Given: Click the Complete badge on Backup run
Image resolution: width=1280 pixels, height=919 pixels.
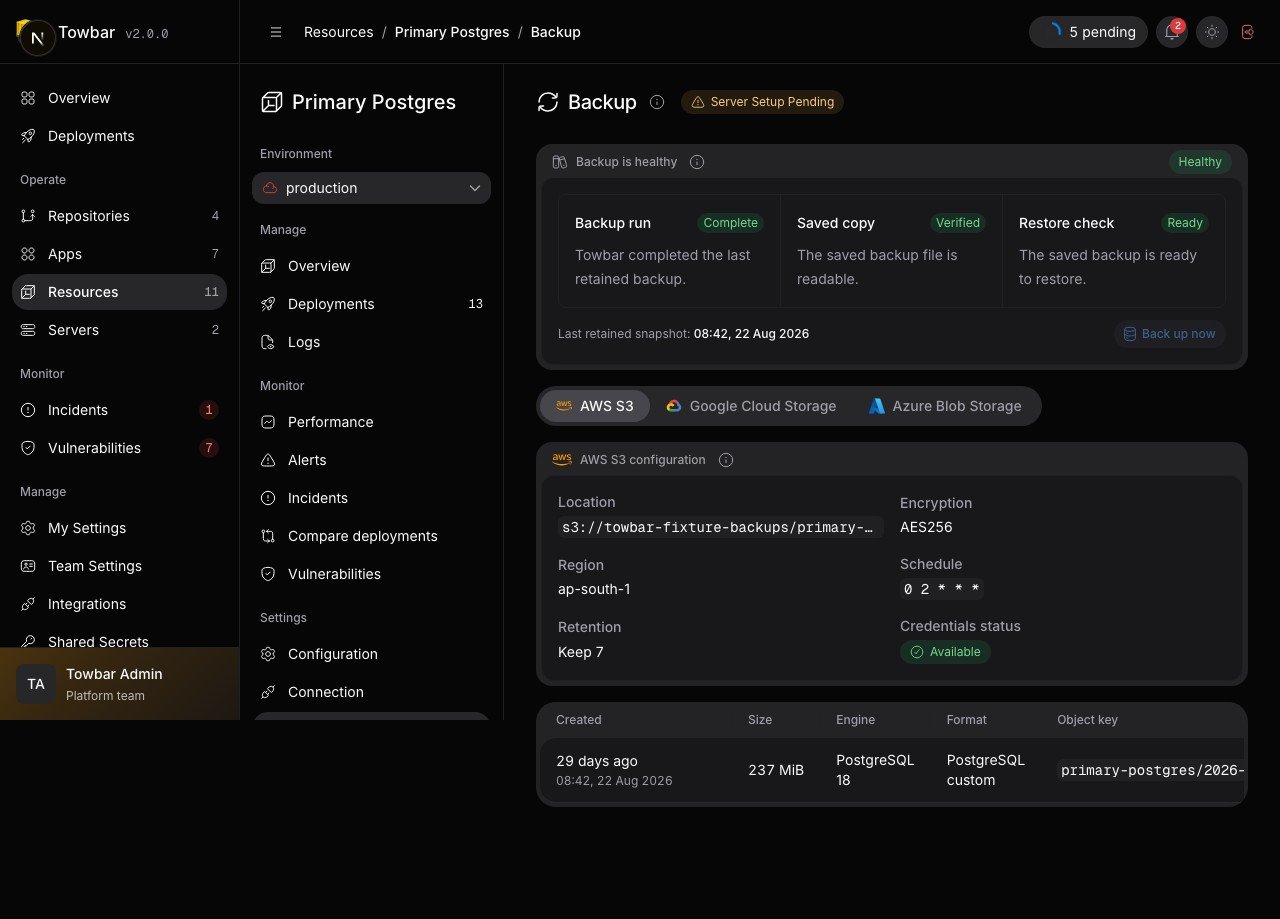Looking at the screenshot, I should pos(730,223).
